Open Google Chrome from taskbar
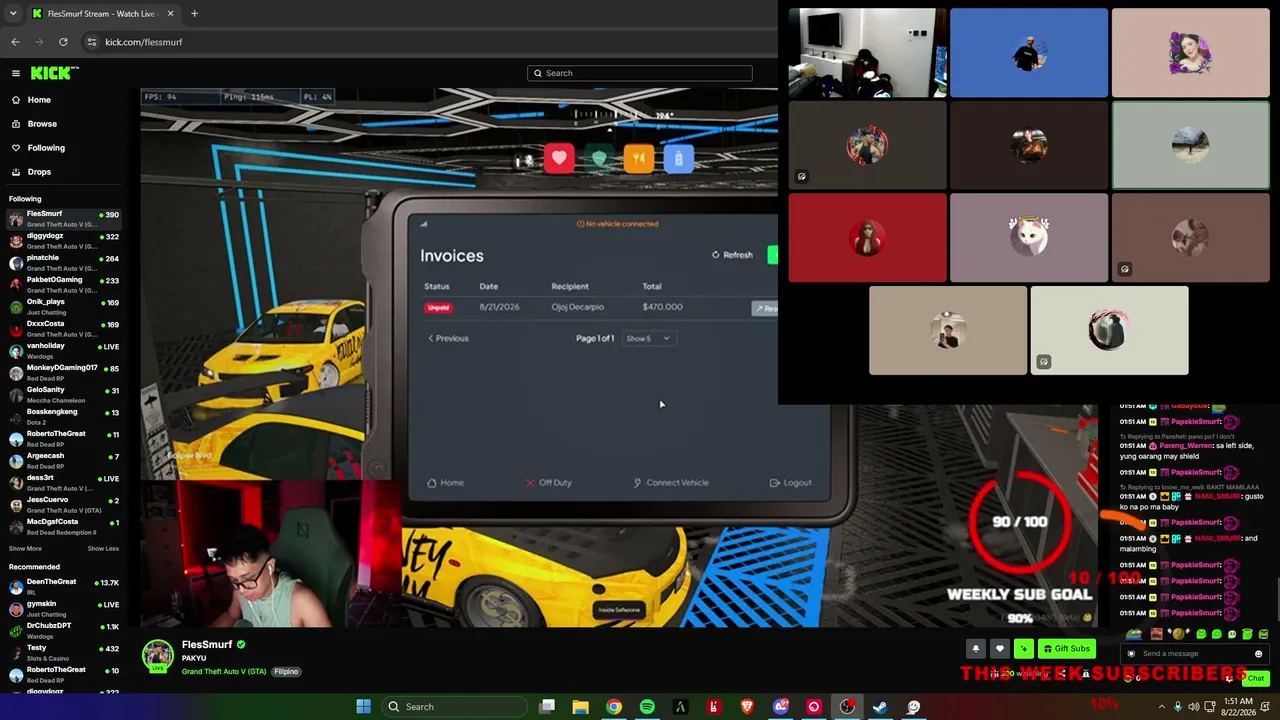1280x720 pixels. (x=613, y=707)
